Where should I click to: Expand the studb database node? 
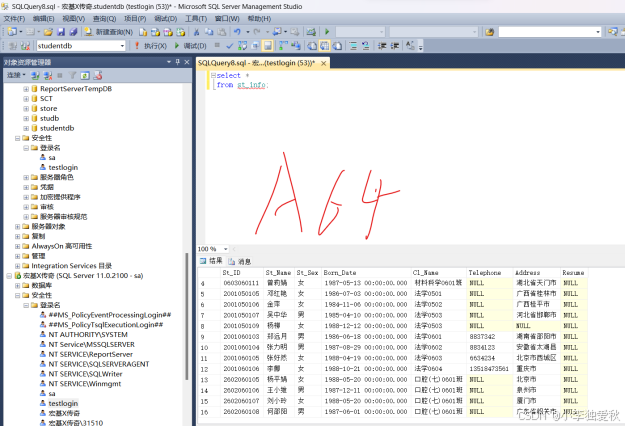(26, 119)
